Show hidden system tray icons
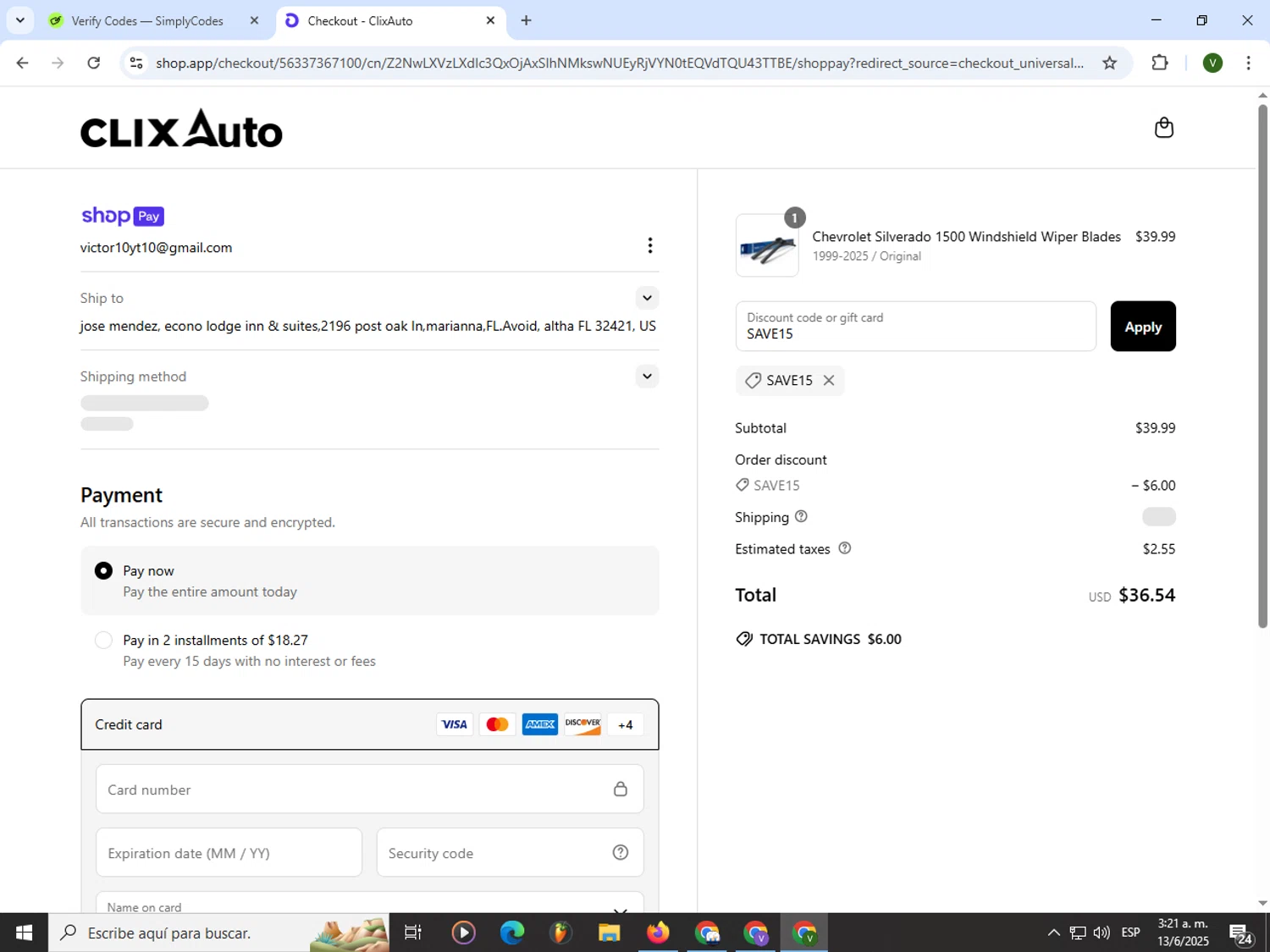 point(1053,933)
